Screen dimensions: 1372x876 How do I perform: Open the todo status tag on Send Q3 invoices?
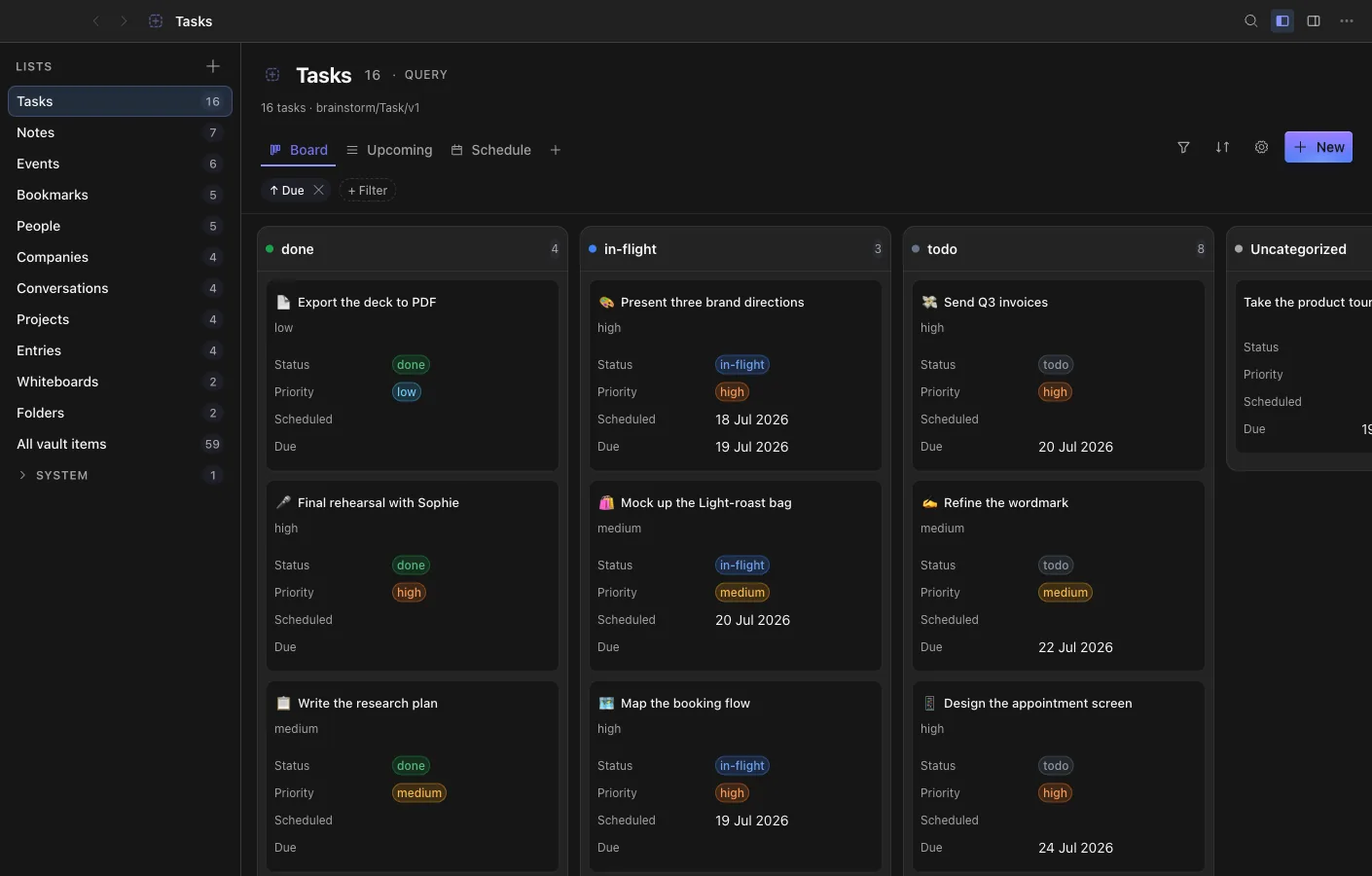(x=1056, y=365)
